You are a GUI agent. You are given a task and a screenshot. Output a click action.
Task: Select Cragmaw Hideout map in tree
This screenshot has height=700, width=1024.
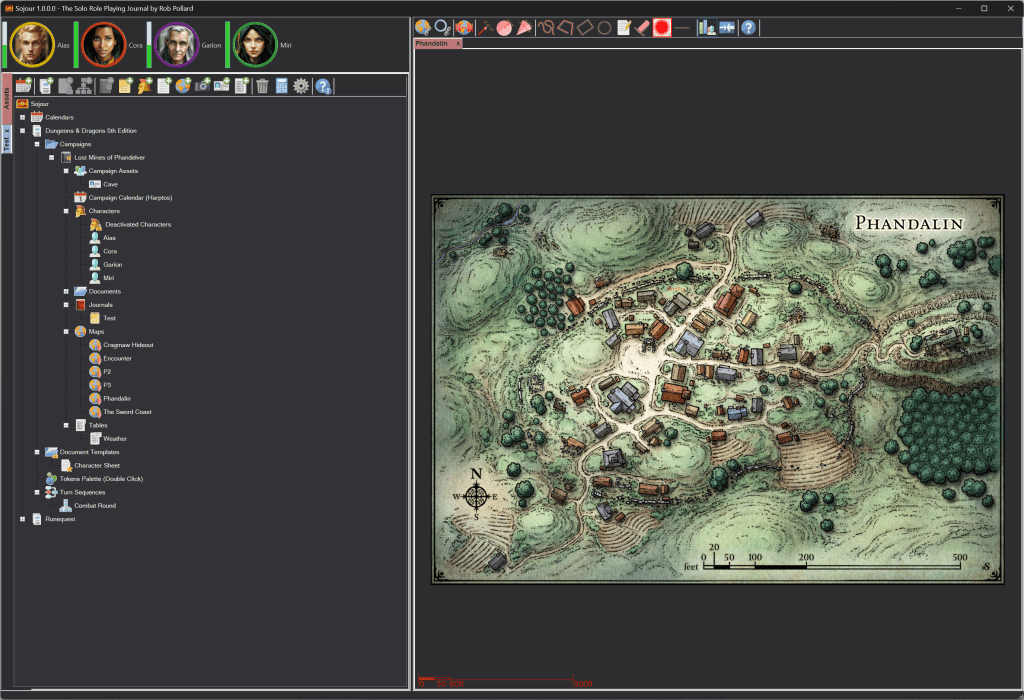pos(128,345)
